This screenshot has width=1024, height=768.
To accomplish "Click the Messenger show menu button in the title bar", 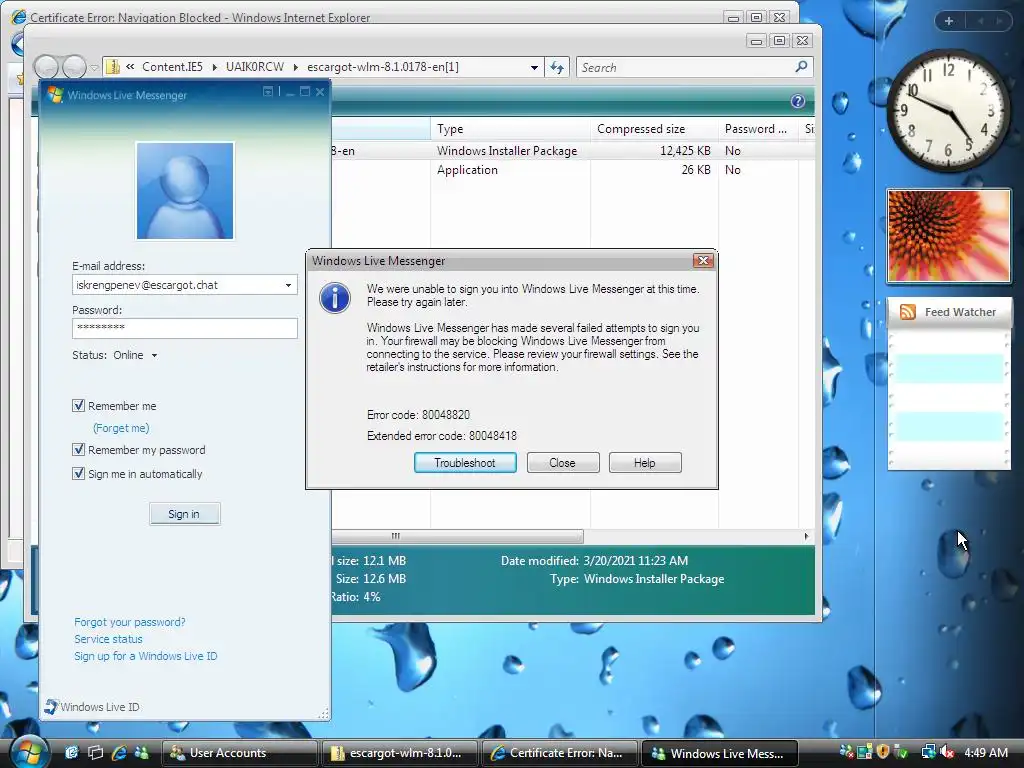I will 268,91.
